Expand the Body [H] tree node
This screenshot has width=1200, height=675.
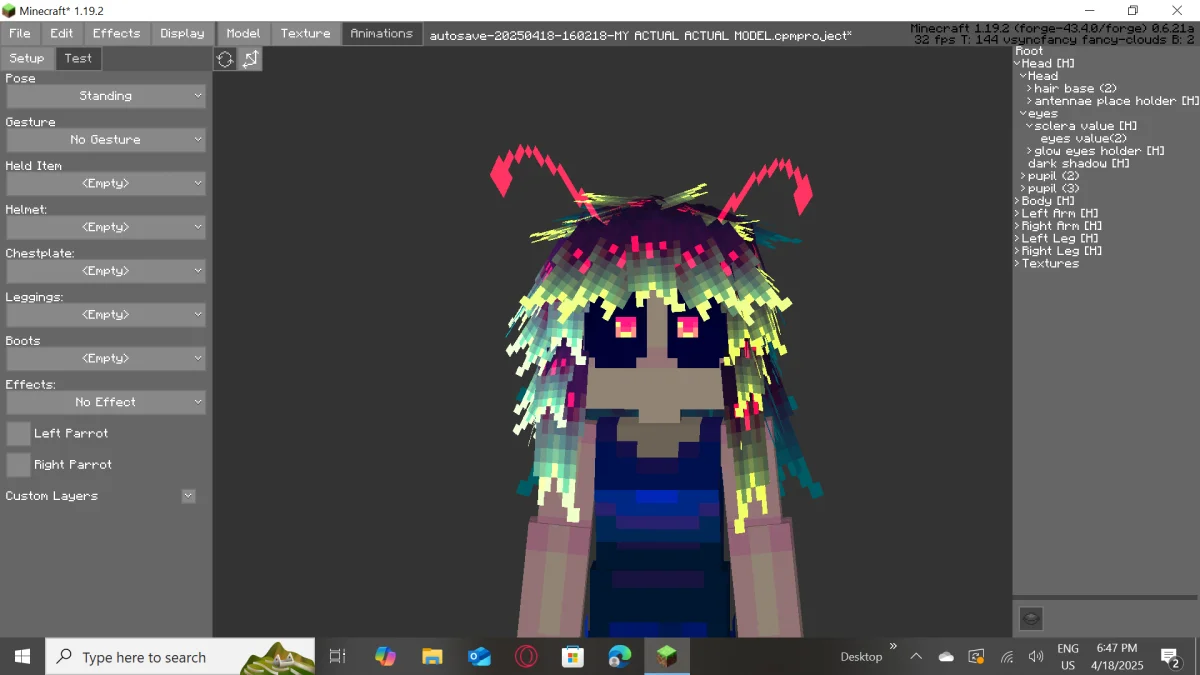(1017, 201)
